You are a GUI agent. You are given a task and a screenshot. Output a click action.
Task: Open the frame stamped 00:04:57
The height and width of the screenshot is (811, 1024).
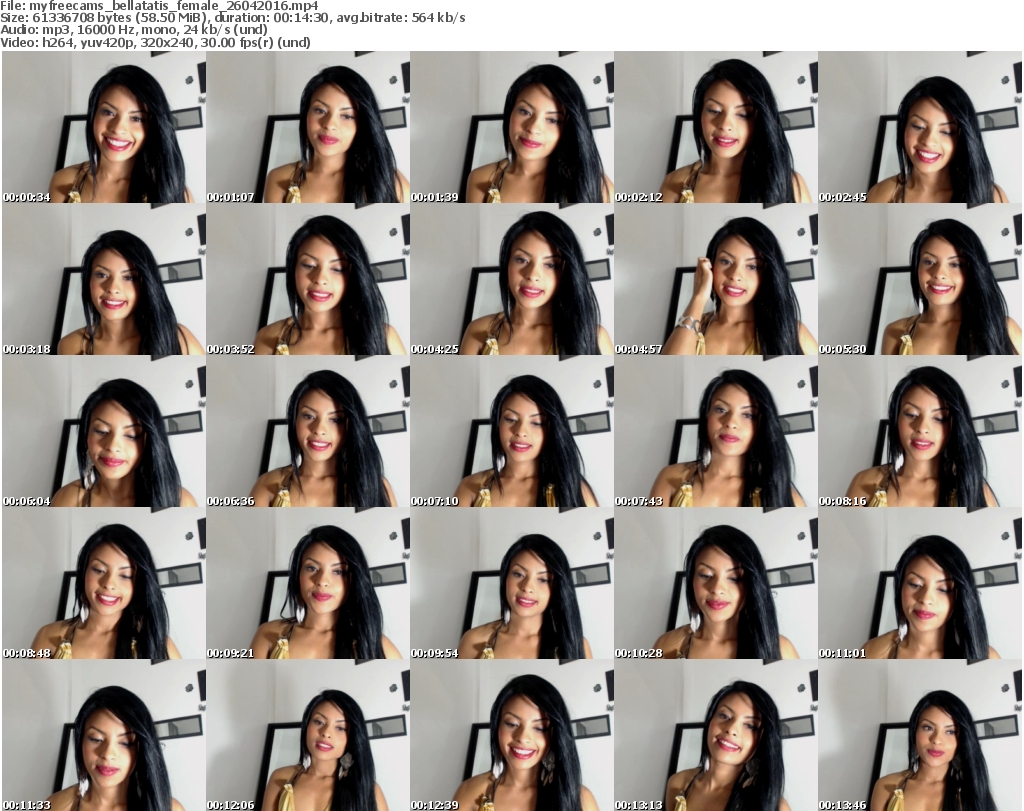click(716, 279)
